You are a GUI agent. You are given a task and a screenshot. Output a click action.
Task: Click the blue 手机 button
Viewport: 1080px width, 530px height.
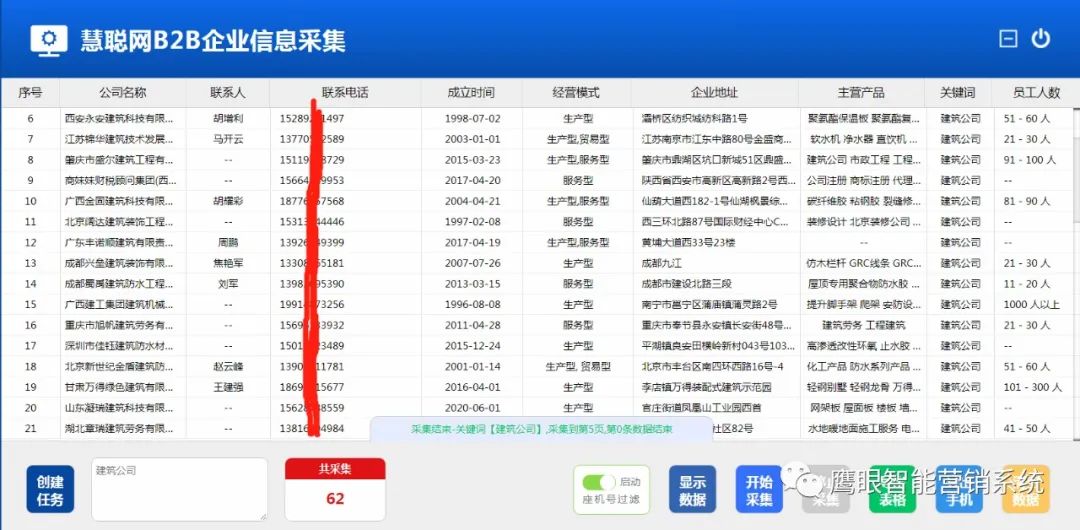(959, 489)
